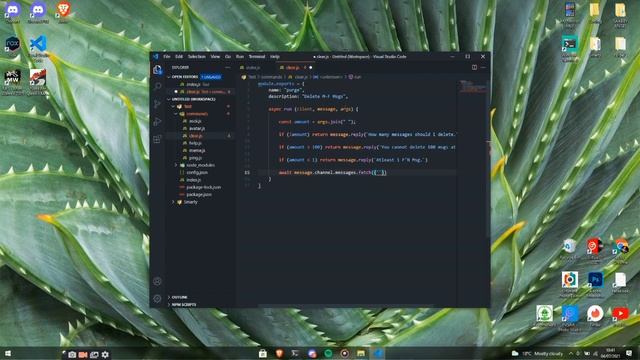640x360 pixels.
Task: Open help.js in commands folder
Action: 195,143
